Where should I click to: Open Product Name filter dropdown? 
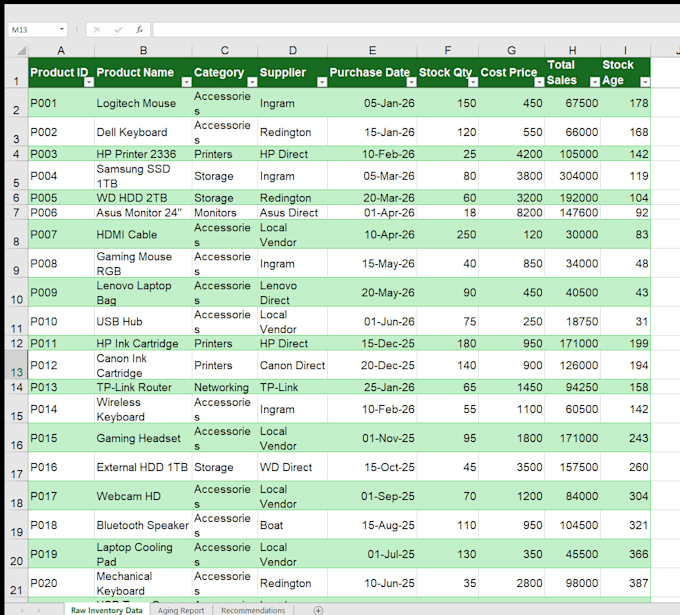coord(186,82)
